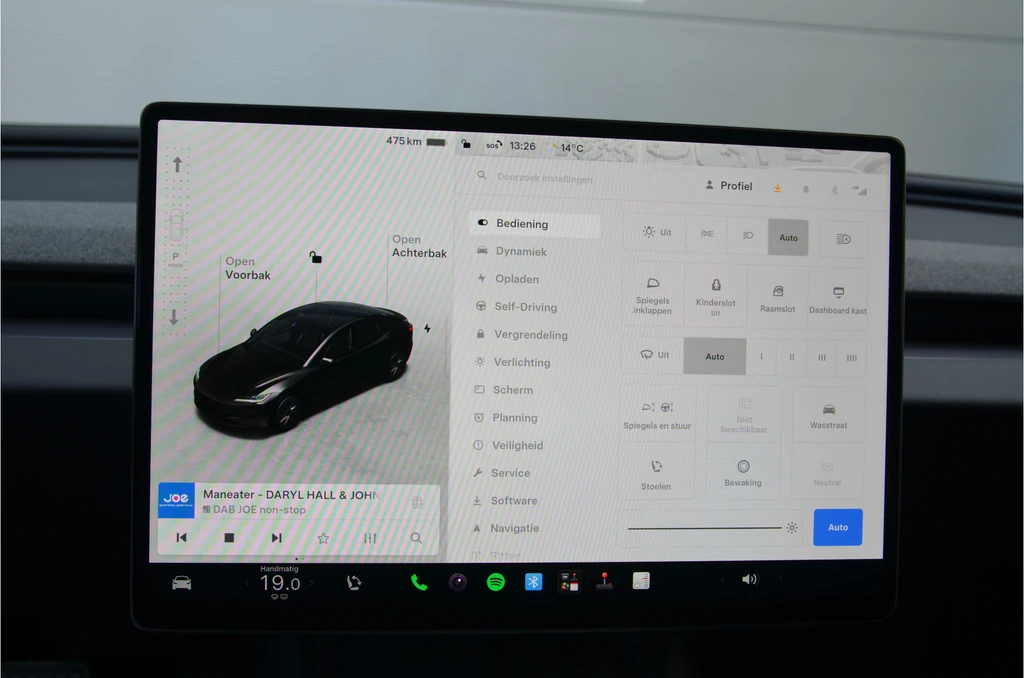This screenshot has width=1024, height=678.
Task: Lower volume with left chevron
Action: coord(722,579)
